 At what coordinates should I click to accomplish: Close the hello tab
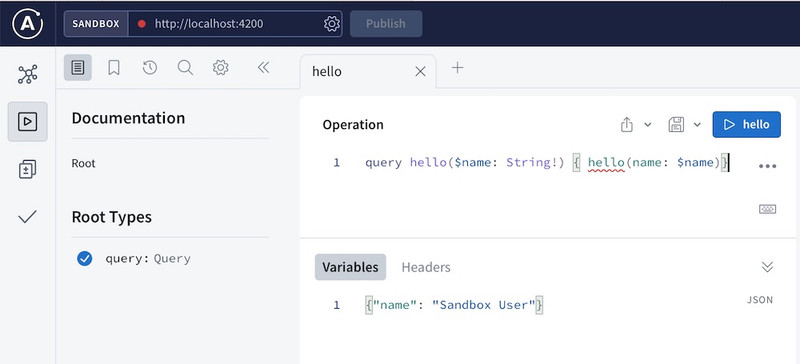click(x=420, y=72)
